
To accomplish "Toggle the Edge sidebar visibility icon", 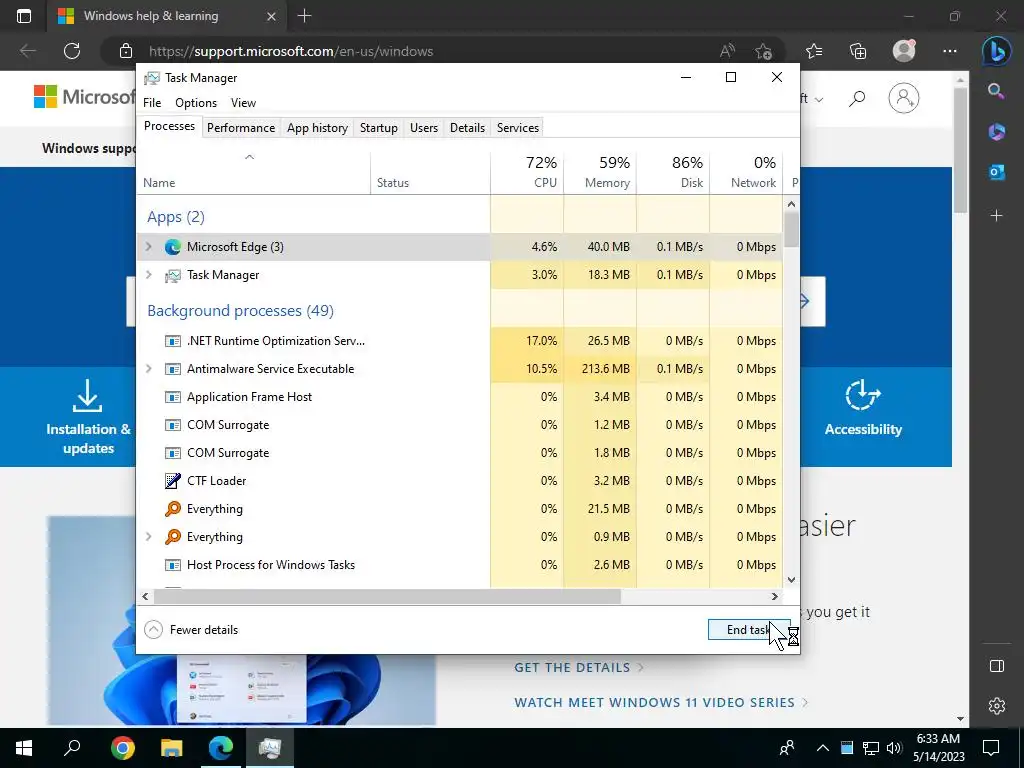I will [997, 665].
